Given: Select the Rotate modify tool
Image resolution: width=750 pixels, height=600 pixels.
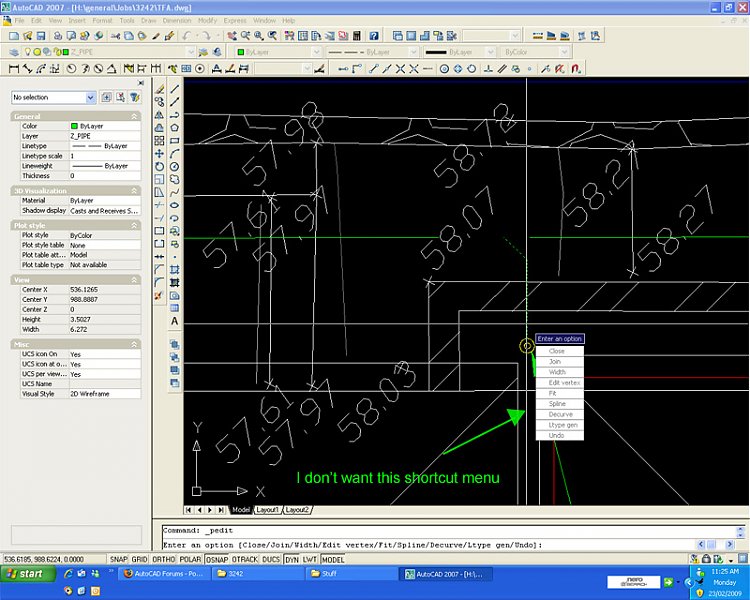Looking at the screenshot, I should pyautogui.click(x=159, y=167).
